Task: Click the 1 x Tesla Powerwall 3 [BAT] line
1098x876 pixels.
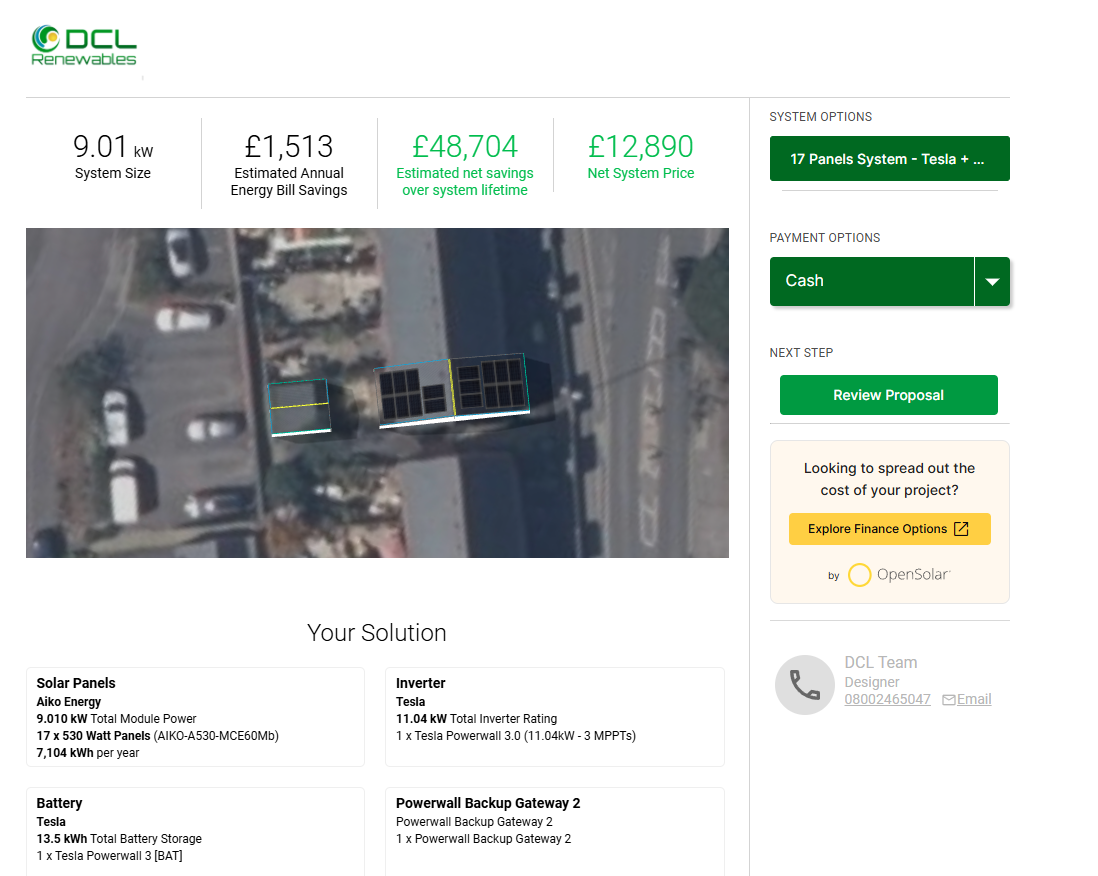Action: 109,856
